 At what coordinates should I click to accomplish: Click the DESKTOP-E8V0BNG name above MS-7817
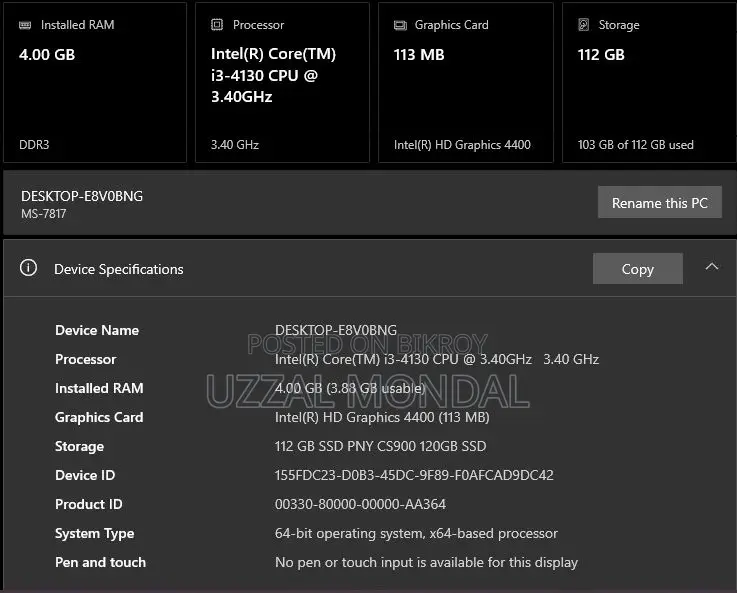pyautogui.click(x=82, y=196)
